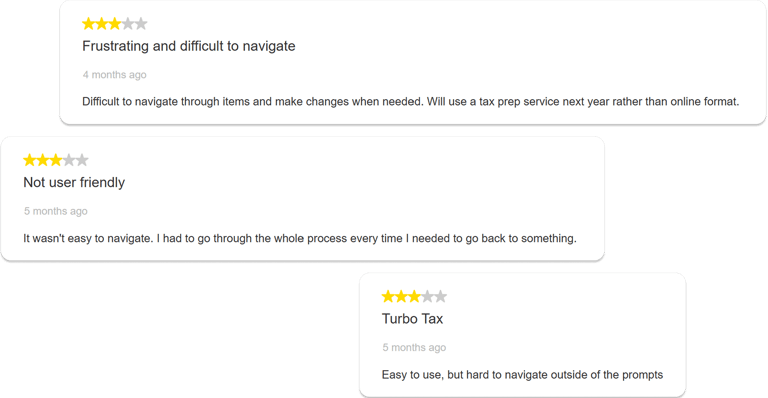Click '5 months ago' under Not user friendly
Screen dimensions: 768x398
click(x=56, y=211)
